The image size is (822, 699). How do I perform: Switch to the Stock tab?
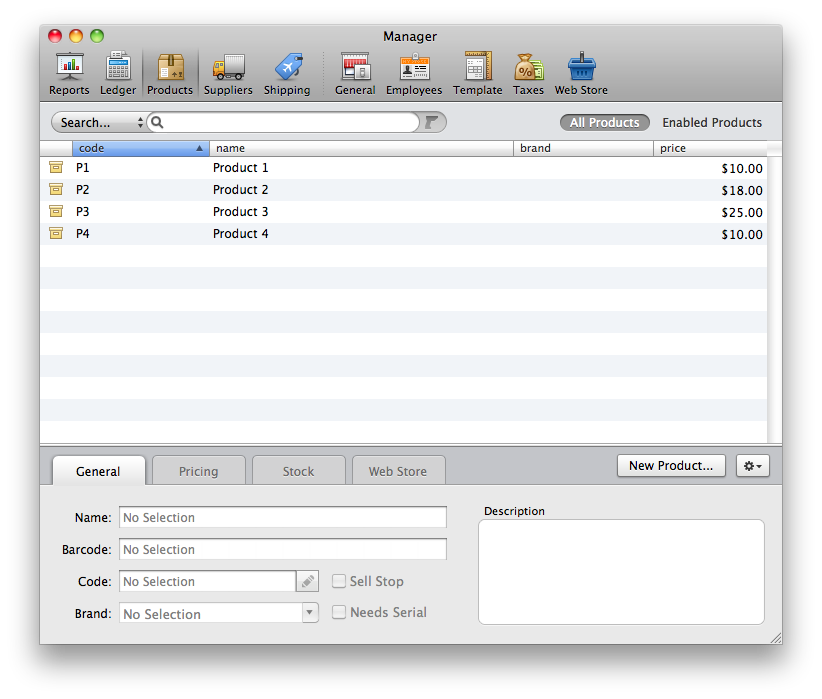[x=299, y=471]
